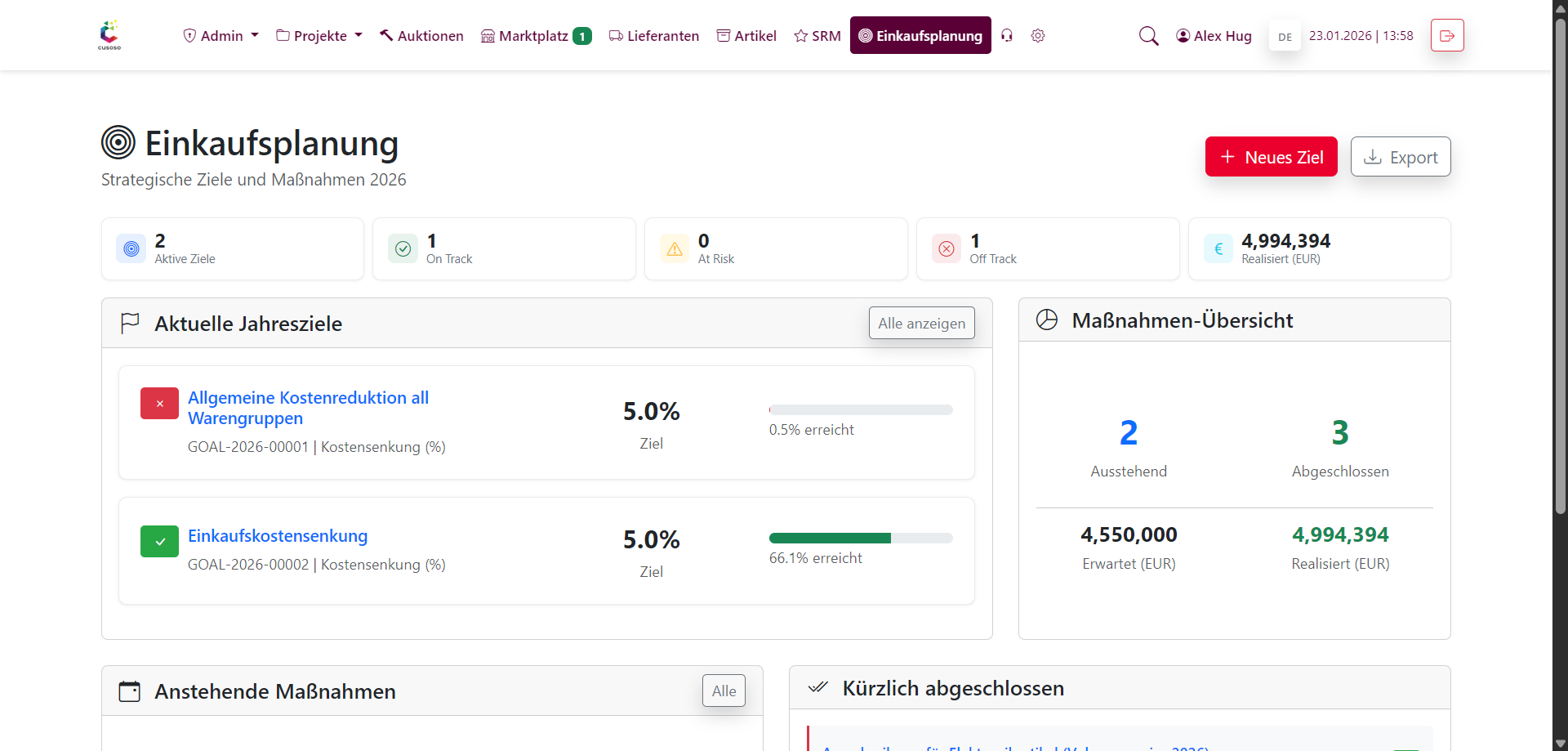Click the logout icon in the top right
Image resolution: width=1568 pixels, height=751 pixels.
pyautogui.click(x=1446, y=35)
